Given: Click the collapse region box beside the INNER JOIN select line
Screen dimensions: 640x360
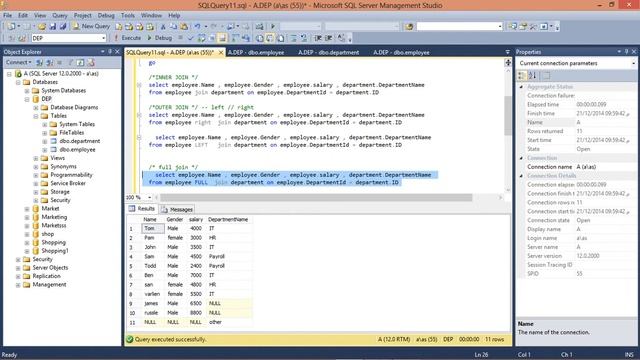Looking at the screenshot, I should (x=139, y=85).
